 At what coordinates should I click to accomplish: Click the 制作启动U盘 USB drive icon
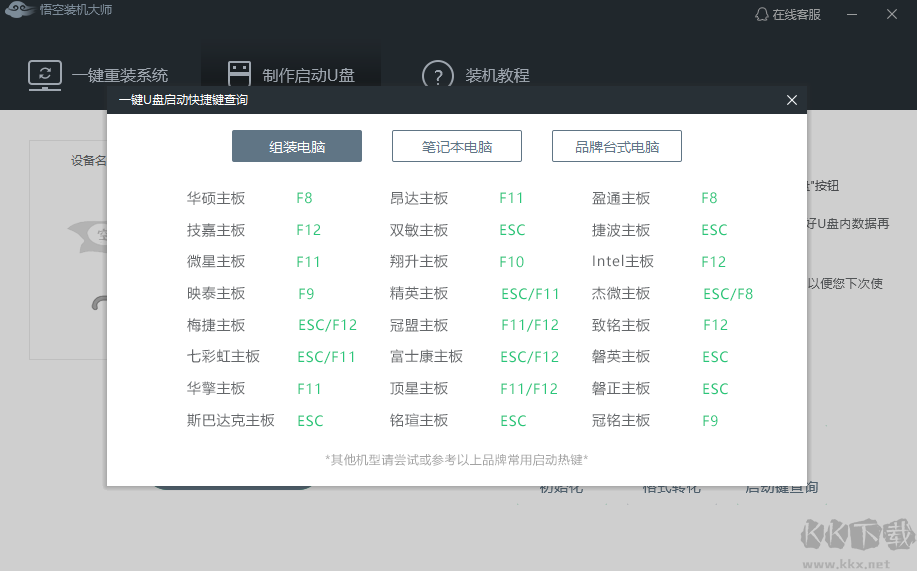[x=239, y=75]
